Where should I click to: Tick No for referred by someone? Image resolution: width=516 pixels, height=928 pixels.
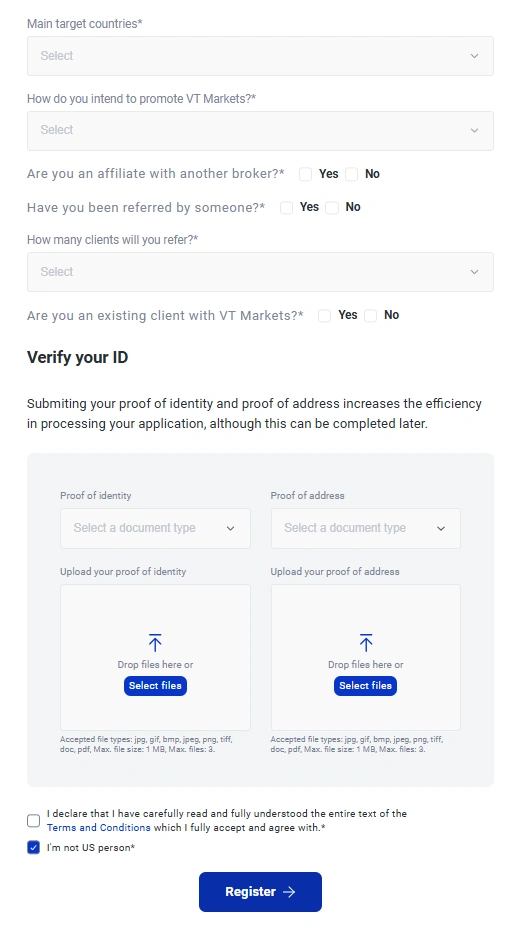coord(332,208)
